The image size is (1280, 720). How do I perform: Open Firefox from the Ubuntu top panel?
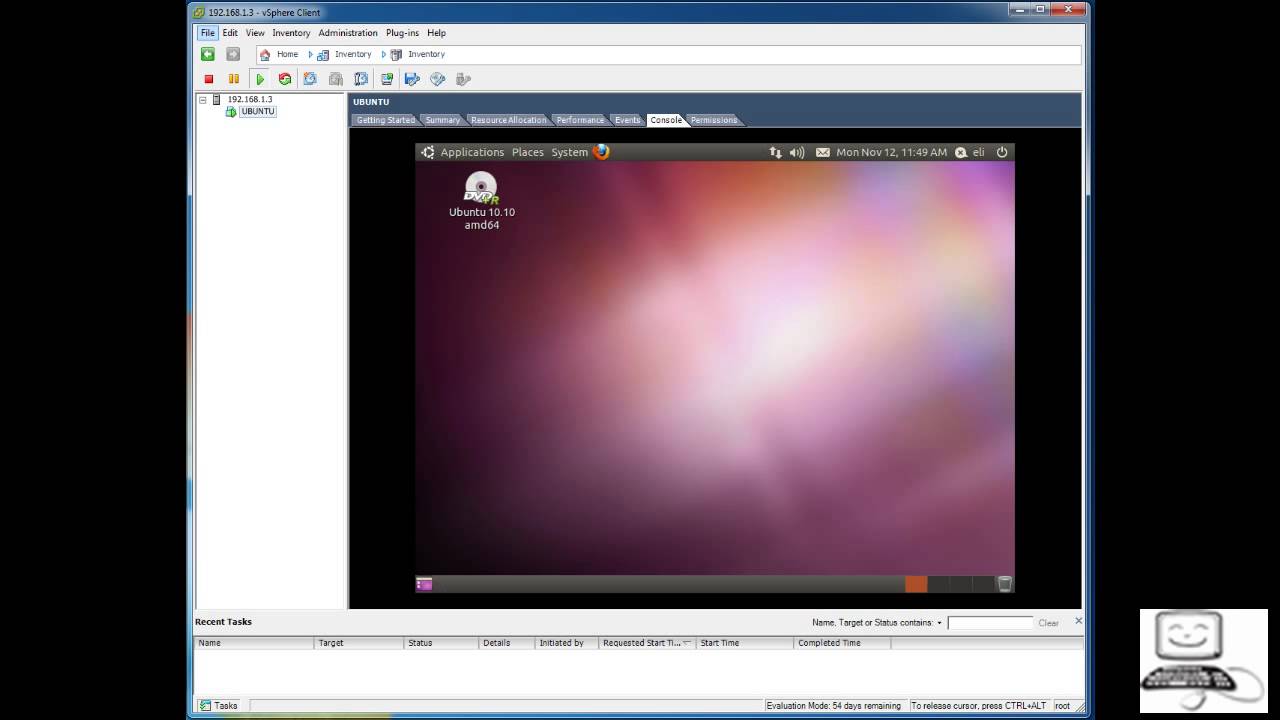(x=601, y=152)
